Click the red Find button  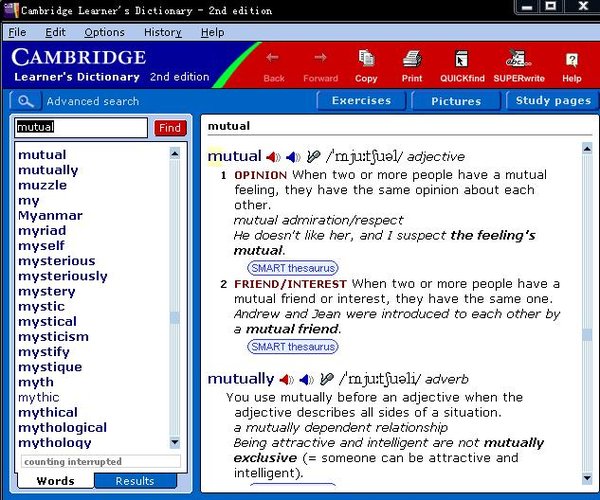(170, 128)
